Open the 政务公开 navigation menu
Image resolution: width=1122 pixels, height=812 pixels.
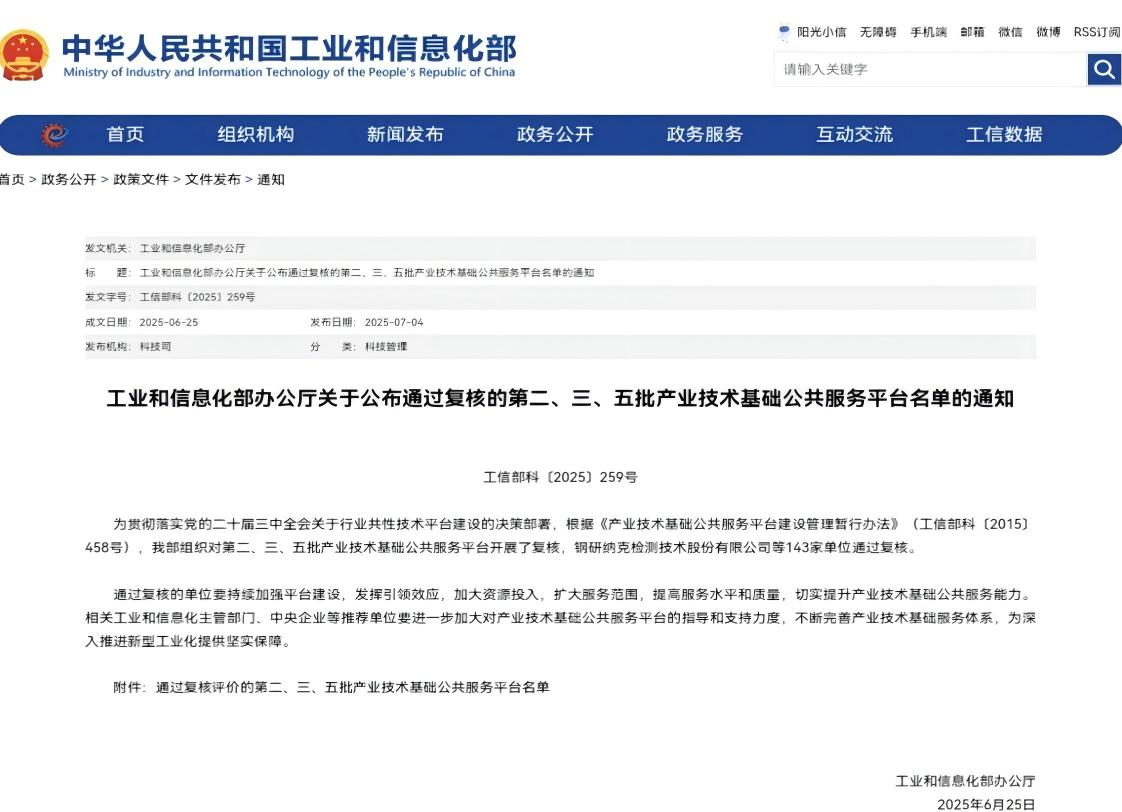(x=555, y=134)
